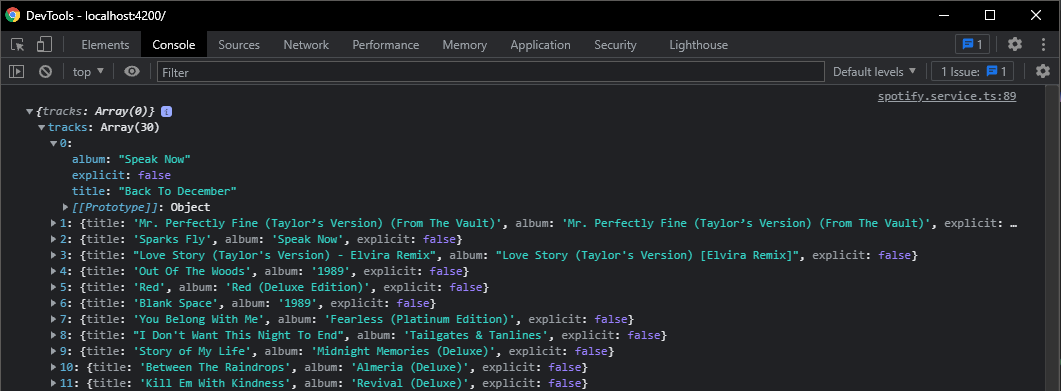
Task: Maximize the DevTools window
Action: (x=990, y=16)
